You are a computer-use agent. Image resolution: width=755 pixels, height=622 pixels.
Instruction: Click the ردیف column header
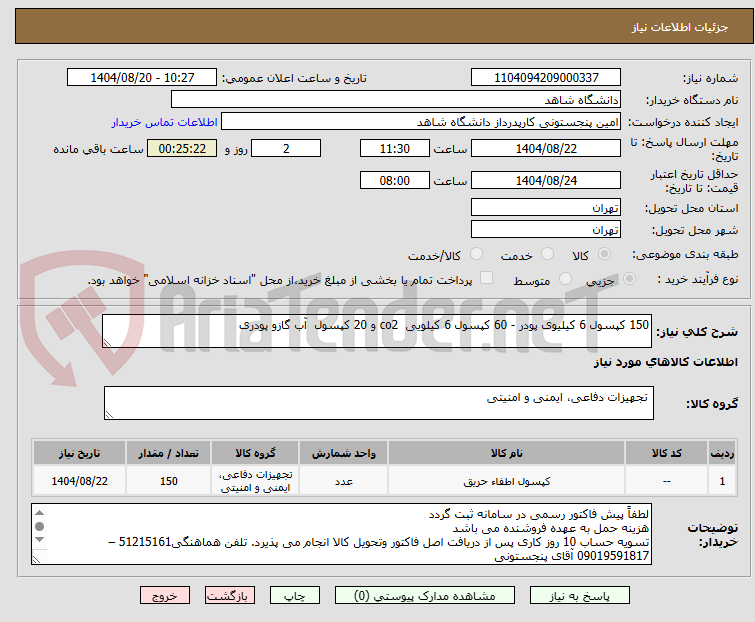pos(722,453)
